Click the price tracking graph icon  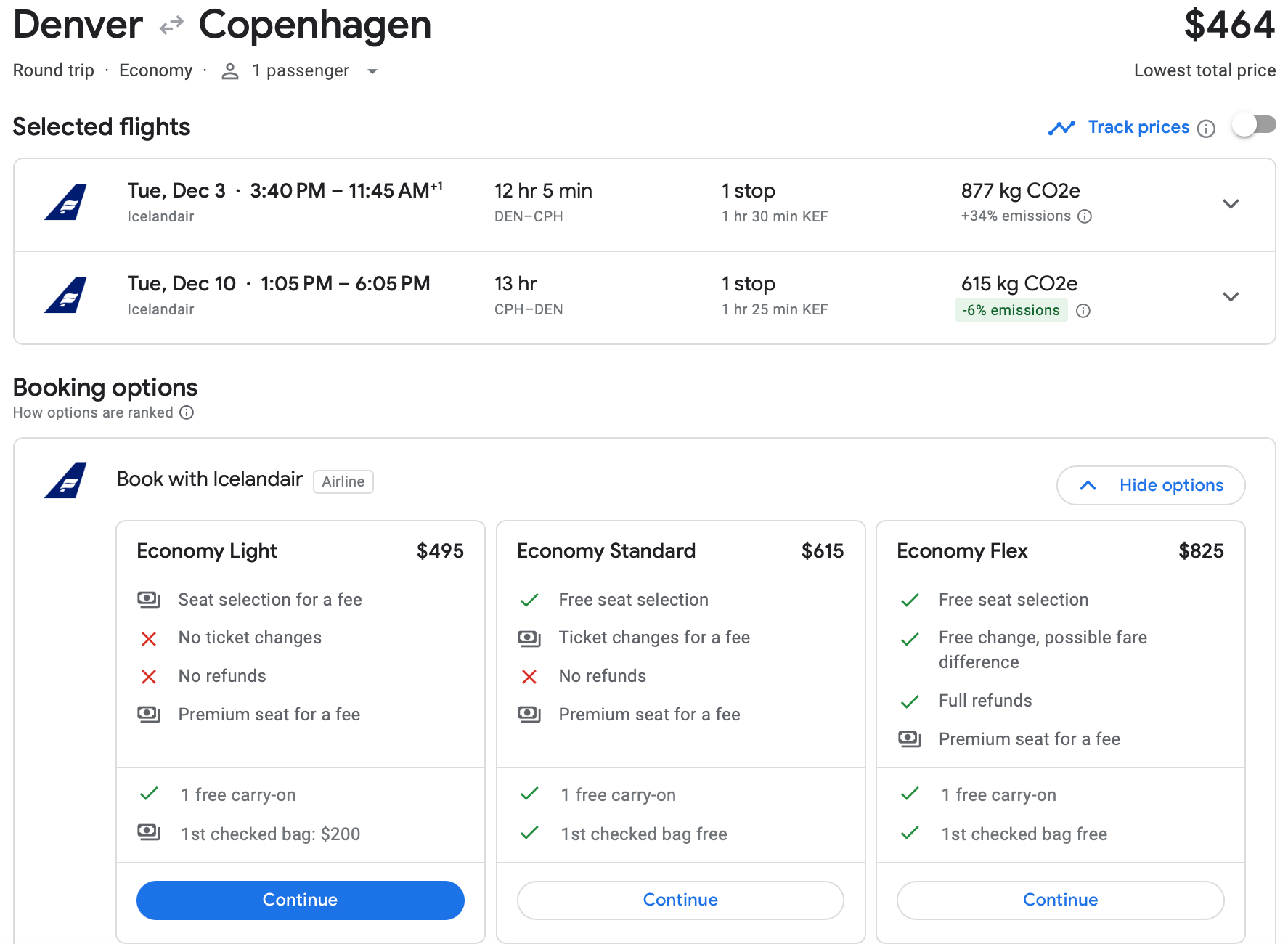pos(1061,128)
